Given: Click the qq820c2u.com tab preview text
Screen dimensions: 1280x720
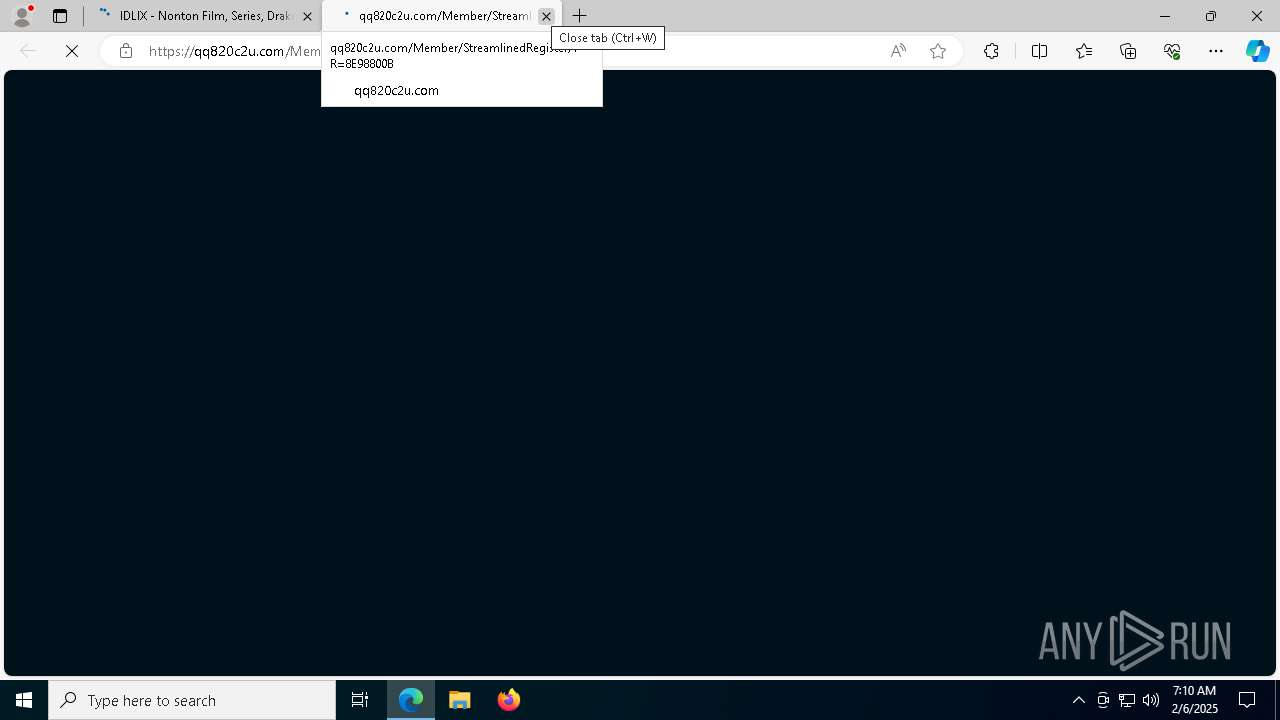Looking at the screenshot, I should click(396, 90).
